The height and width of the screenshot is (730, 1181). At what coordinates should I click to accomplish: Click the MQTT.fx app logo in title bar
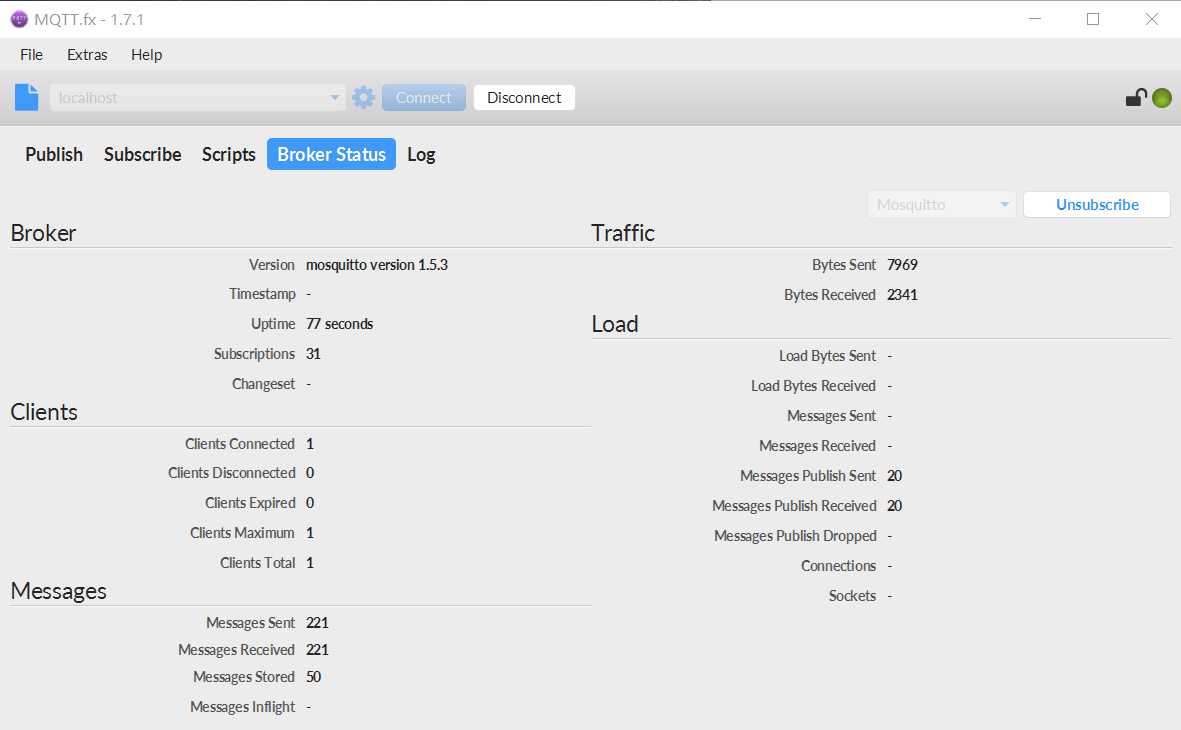tap(19, 20)
